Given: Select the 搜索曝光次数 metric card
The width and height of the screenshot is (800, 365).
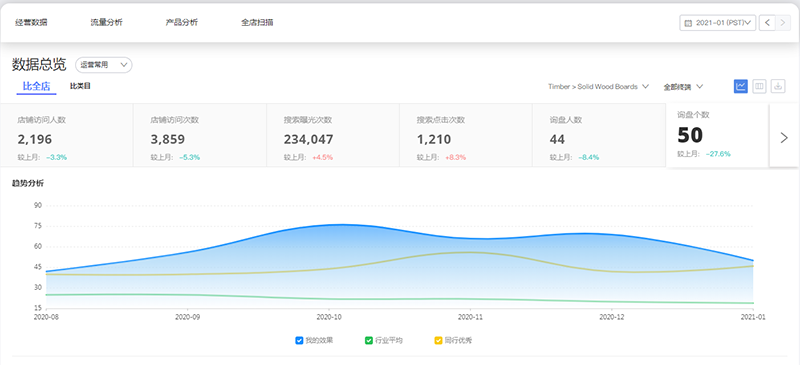Looking at the screenshot, I should point(333,135).
